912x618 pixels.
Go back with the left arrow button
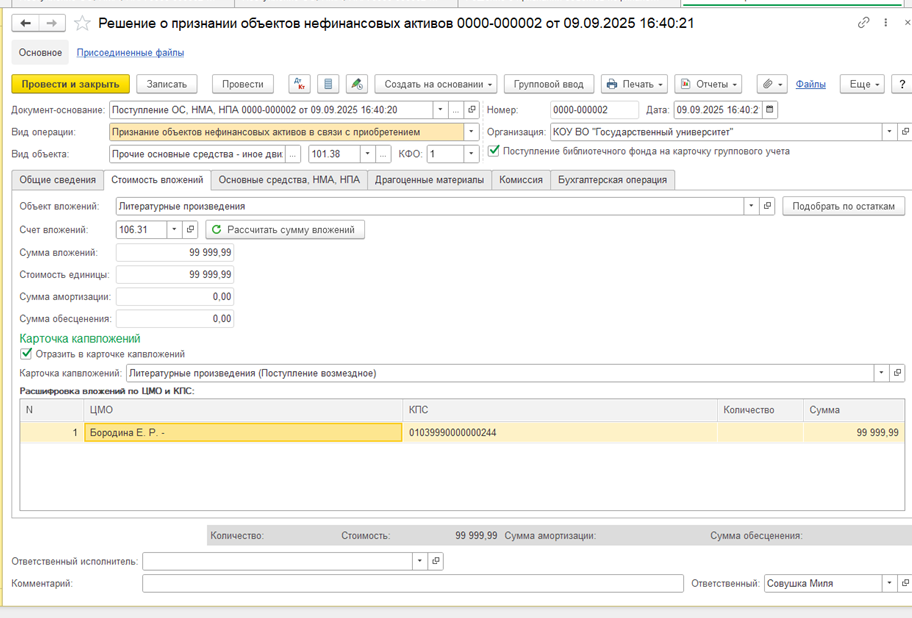point(26,23)
